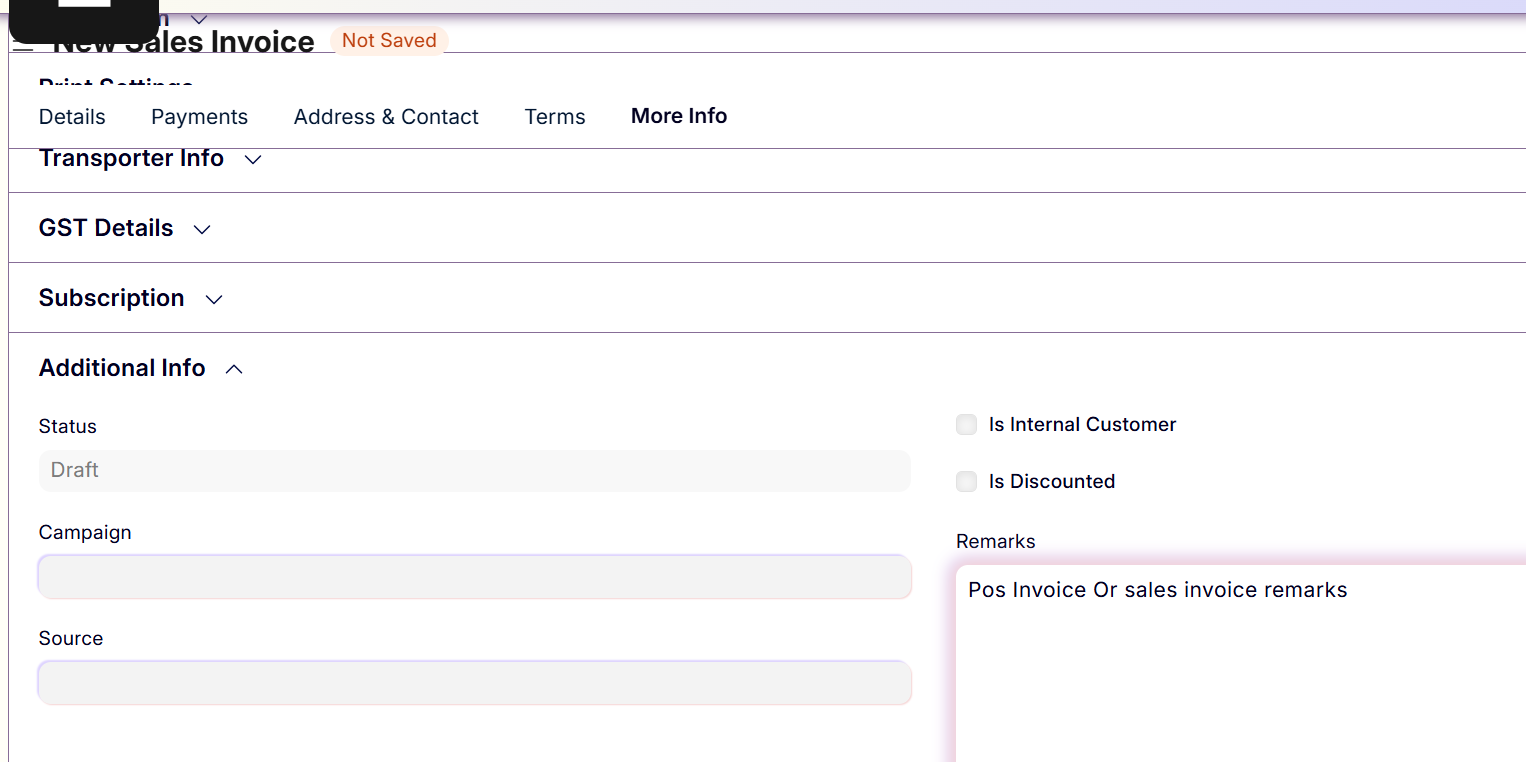The image size is (1526, 762).
Task: Select the Terms tab
Action: point(555,117)
